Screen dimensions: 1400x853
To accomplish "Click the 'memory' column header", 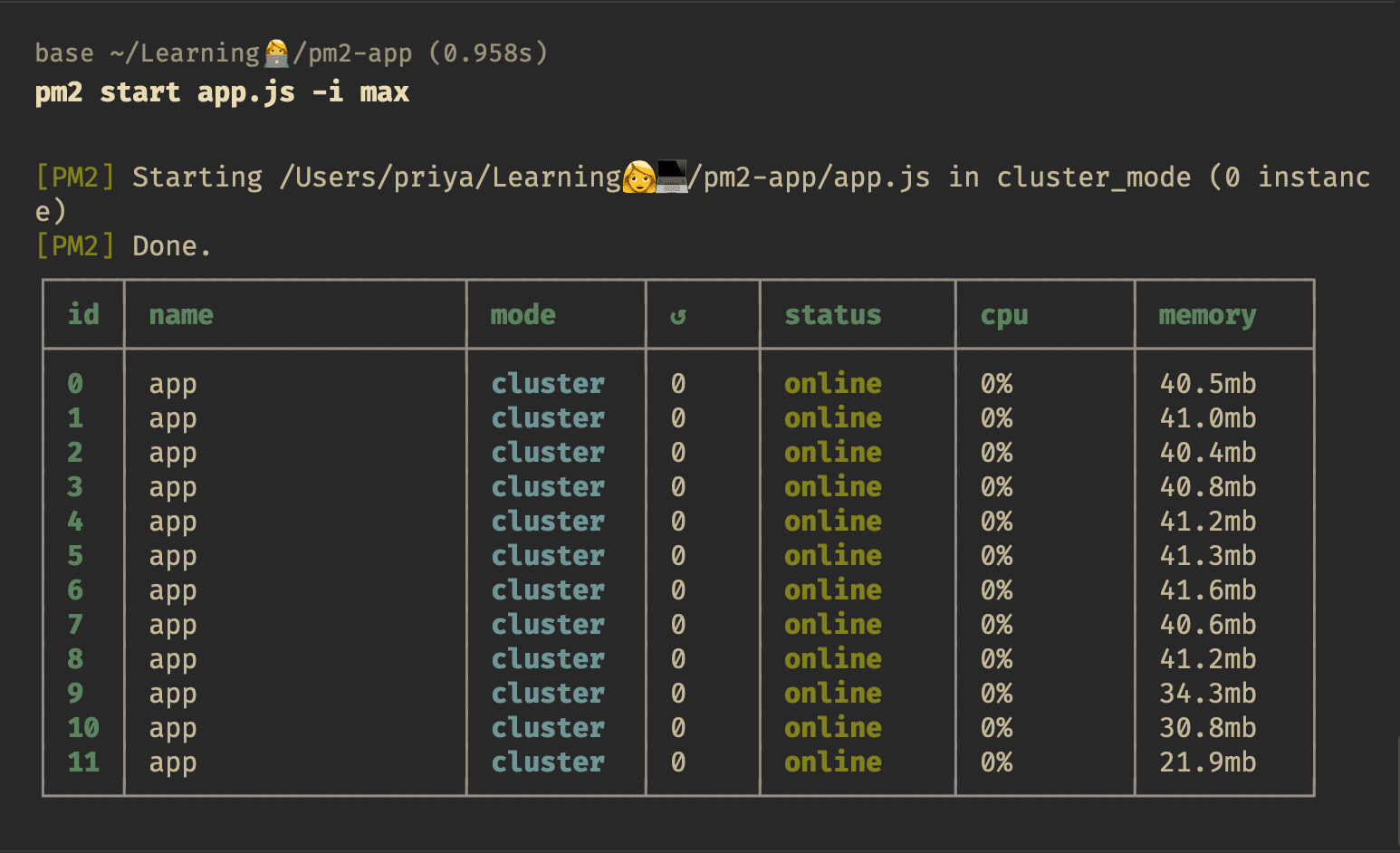I will [1208, 316].
